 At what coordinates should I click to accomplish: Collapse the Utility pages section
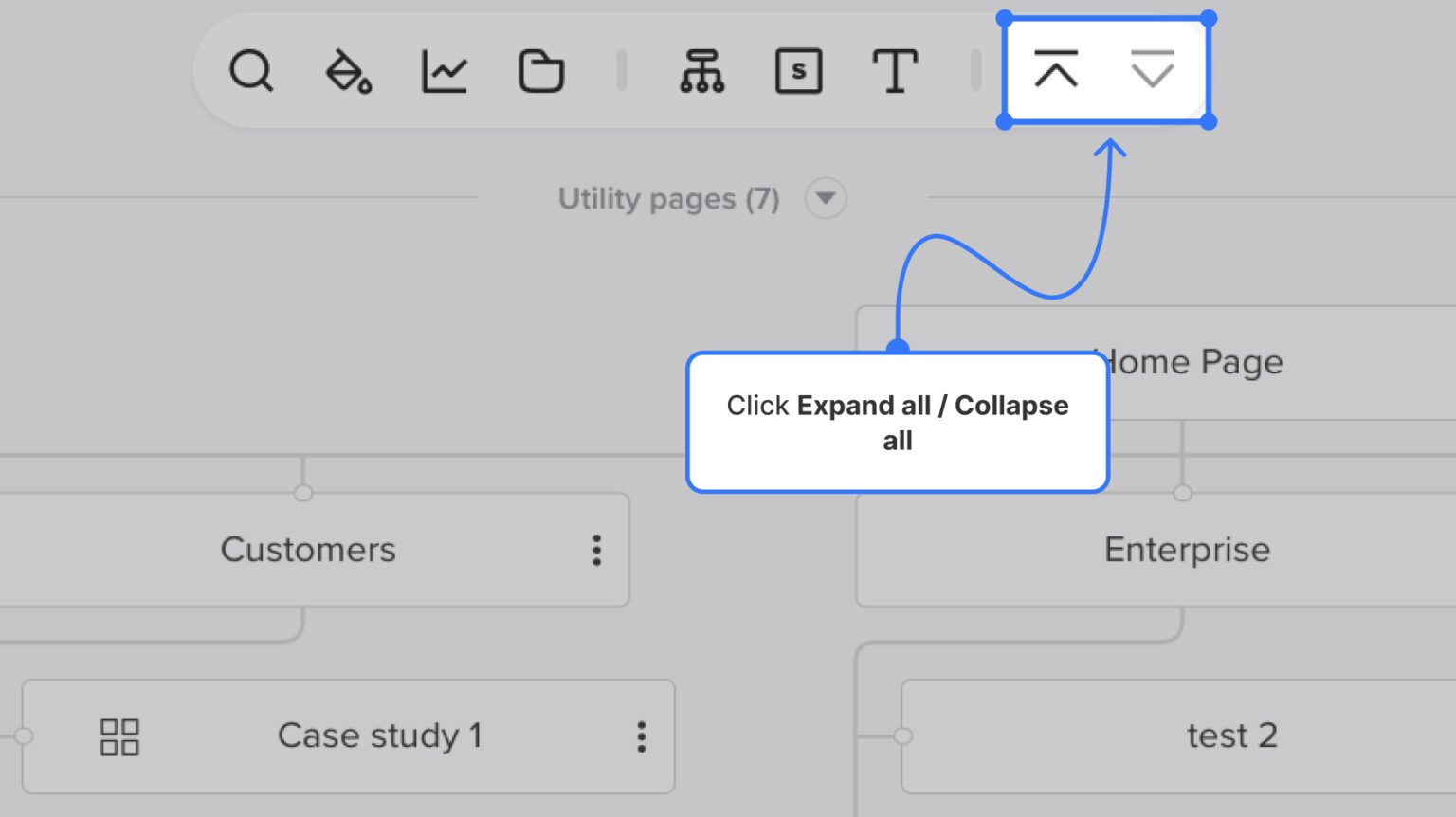[x=825, y=198]
